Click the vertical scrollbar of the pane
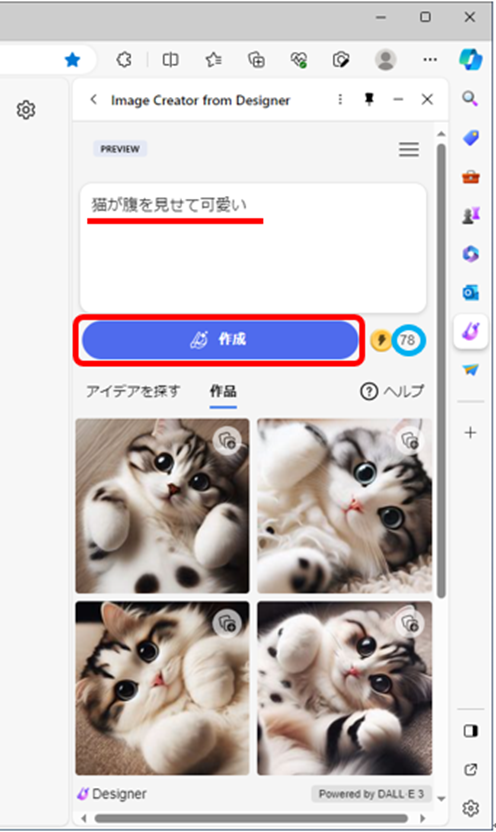Screen dimensions: 496x832 click(x=441, y=371)
